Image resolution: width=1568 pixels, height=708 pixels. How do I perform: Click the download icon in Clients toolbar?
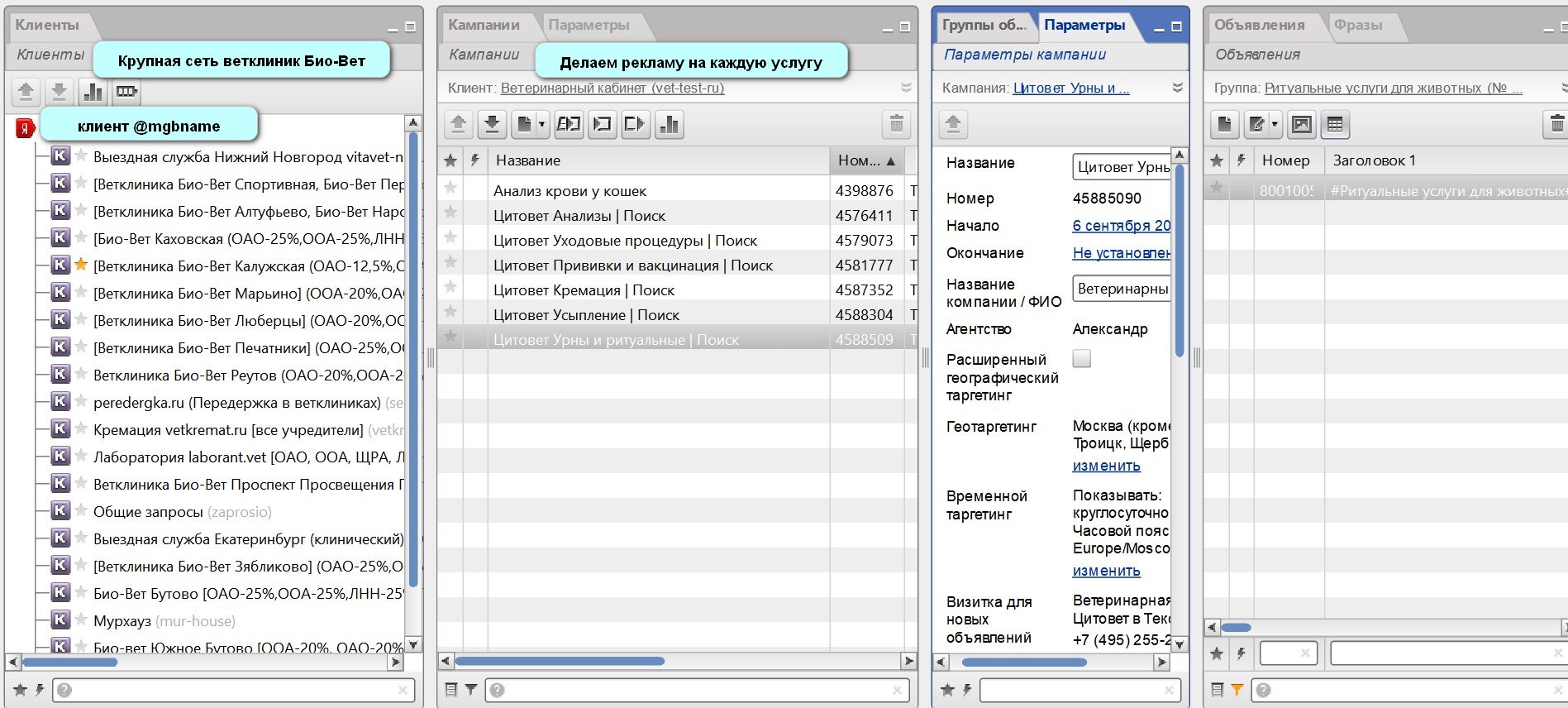pyautogui.click(x=59, y=92)
